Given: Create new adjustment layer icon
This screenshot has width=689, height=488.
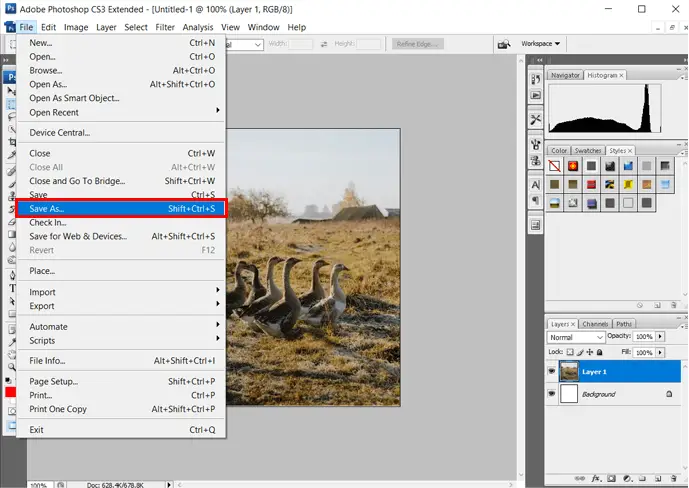Looking at the screenshot, I should tap(627, 478).
